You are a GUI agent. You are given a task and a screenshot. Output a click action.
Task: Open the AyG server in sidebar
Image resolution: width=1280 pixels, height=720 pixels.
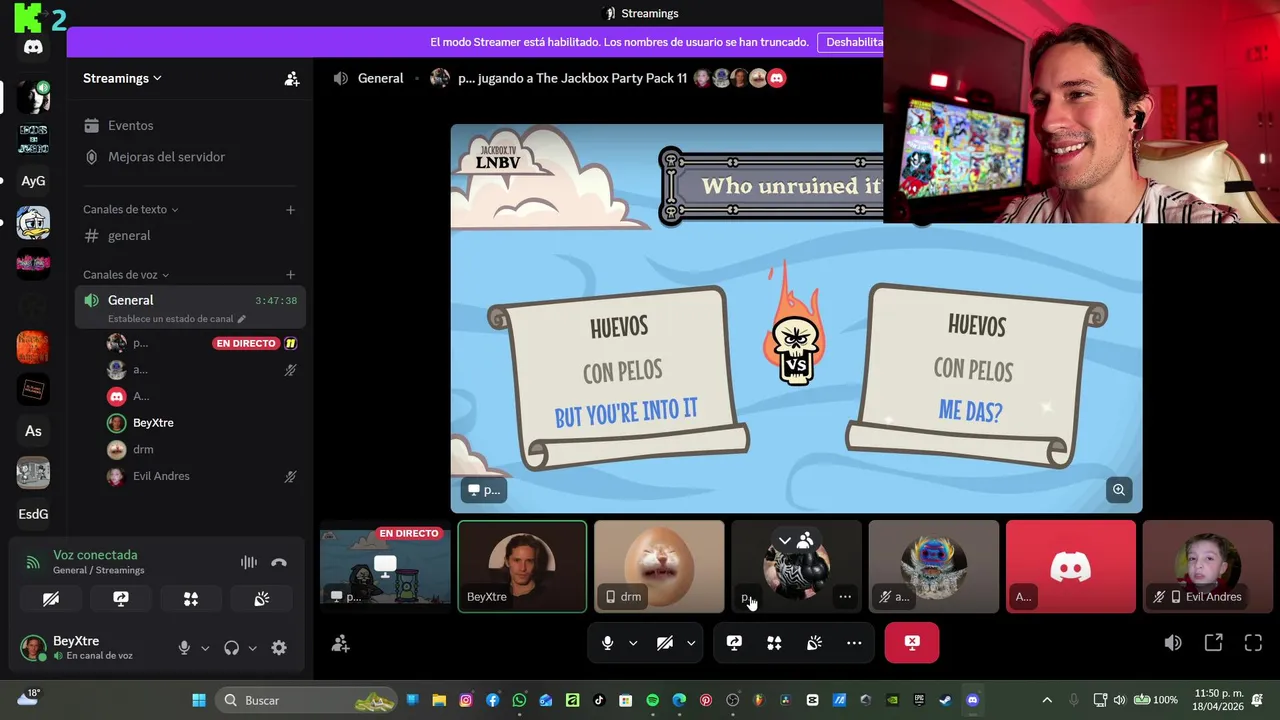33,181
